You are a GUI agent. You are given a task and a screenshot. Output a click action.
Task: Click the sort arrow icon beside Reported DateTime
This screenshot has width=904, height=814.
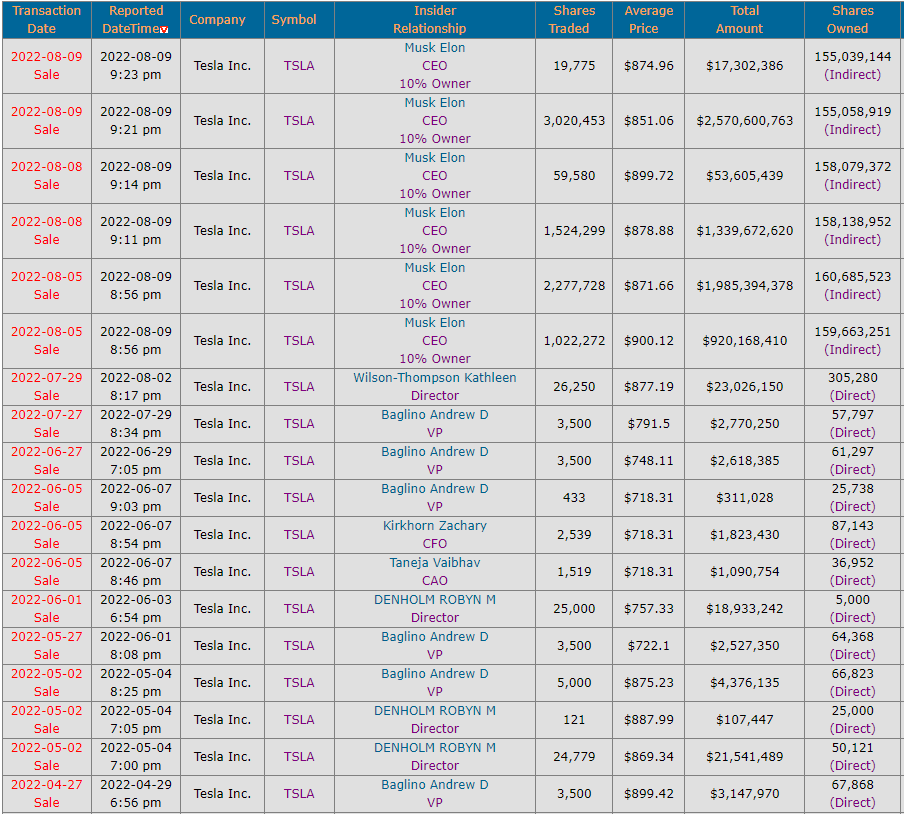pyautogui.click(x=164, y=30)
